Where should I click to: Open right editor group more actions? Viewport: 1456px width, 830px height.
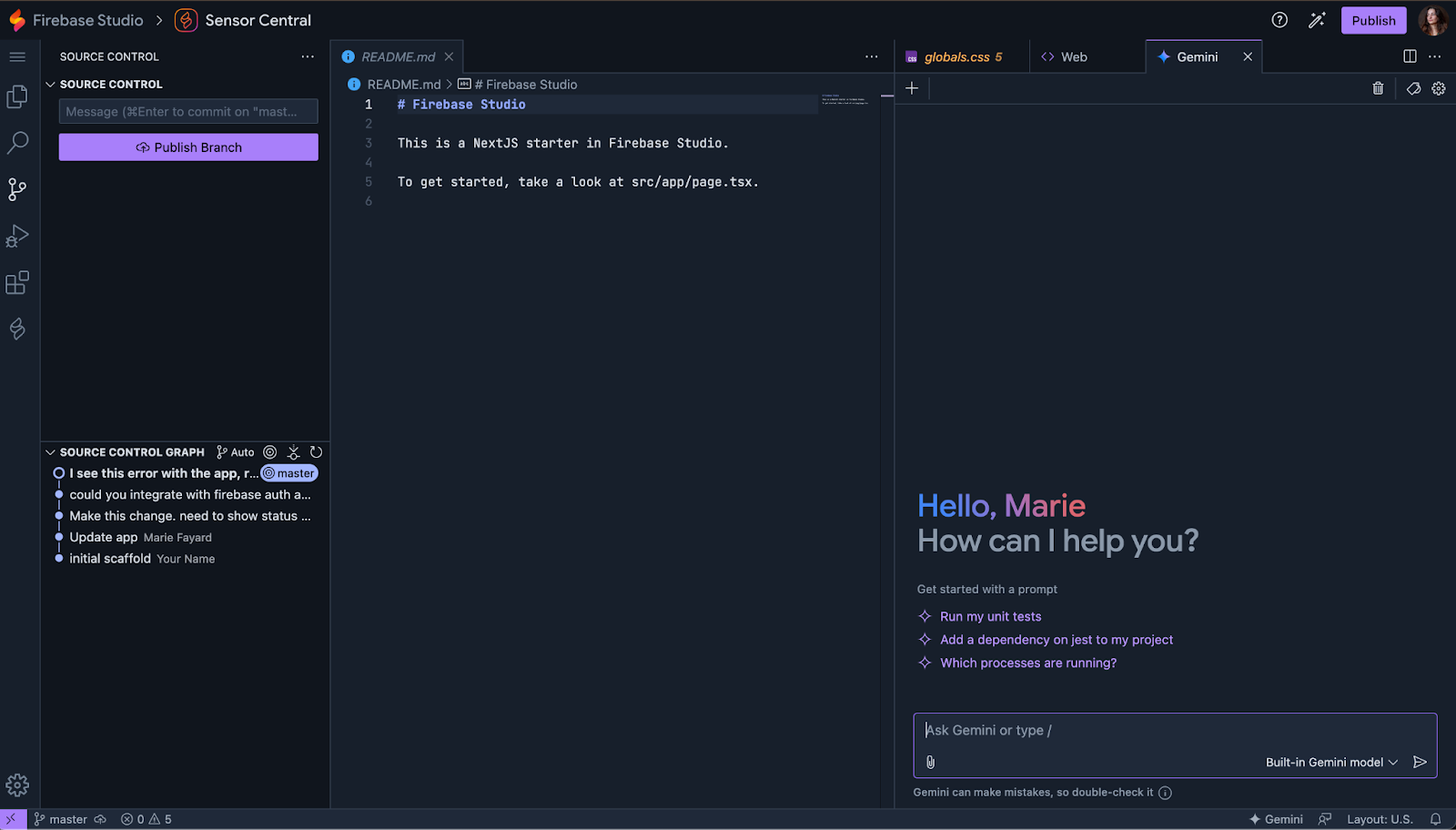tap(1435, 56)
